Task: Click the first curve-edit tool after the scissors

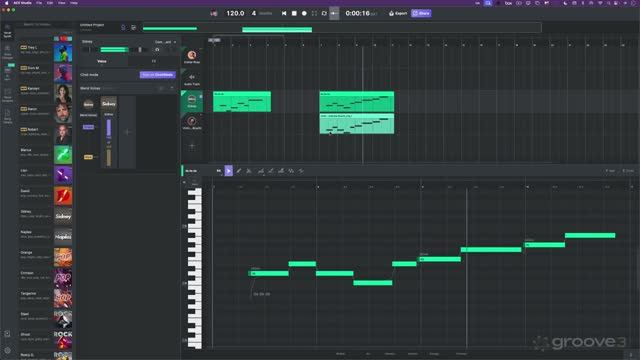Action: [x=260, y=171]
